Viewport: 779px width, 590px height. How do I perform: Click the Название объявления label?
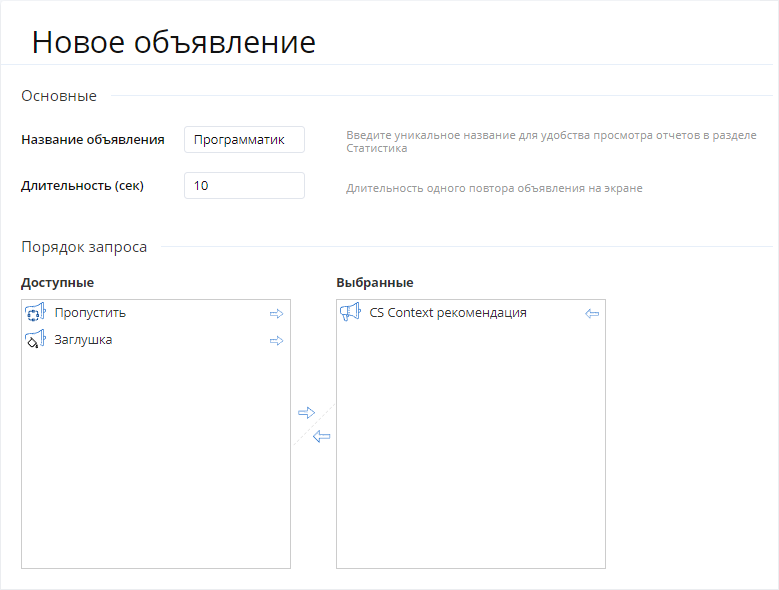(93, 140)
